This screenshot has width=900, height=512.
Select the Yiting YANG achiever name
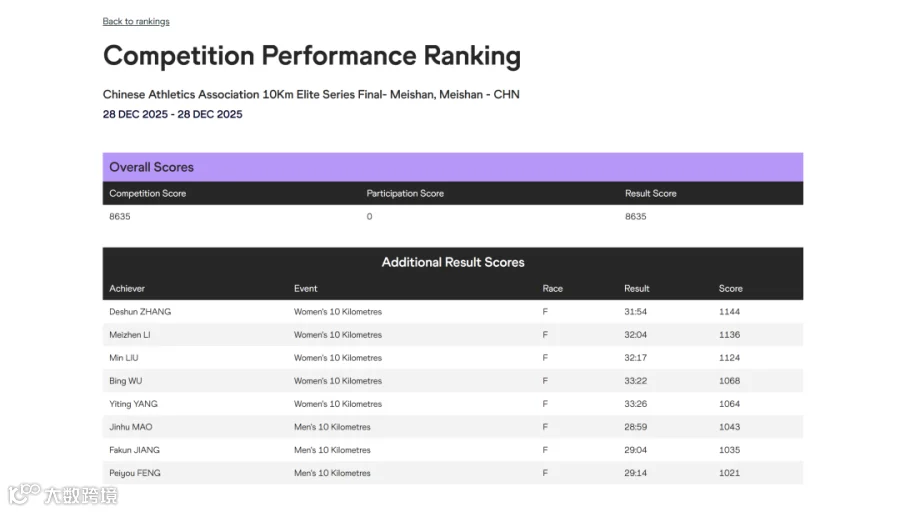pos(133,404)
